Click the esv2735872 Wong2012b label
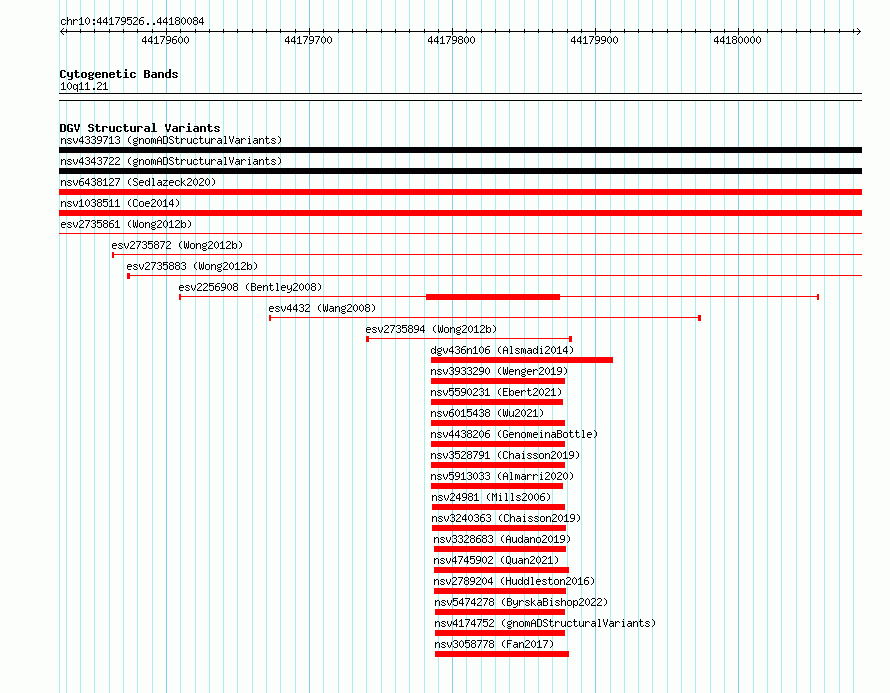890x693 pixels. click(x=177, y=245)
